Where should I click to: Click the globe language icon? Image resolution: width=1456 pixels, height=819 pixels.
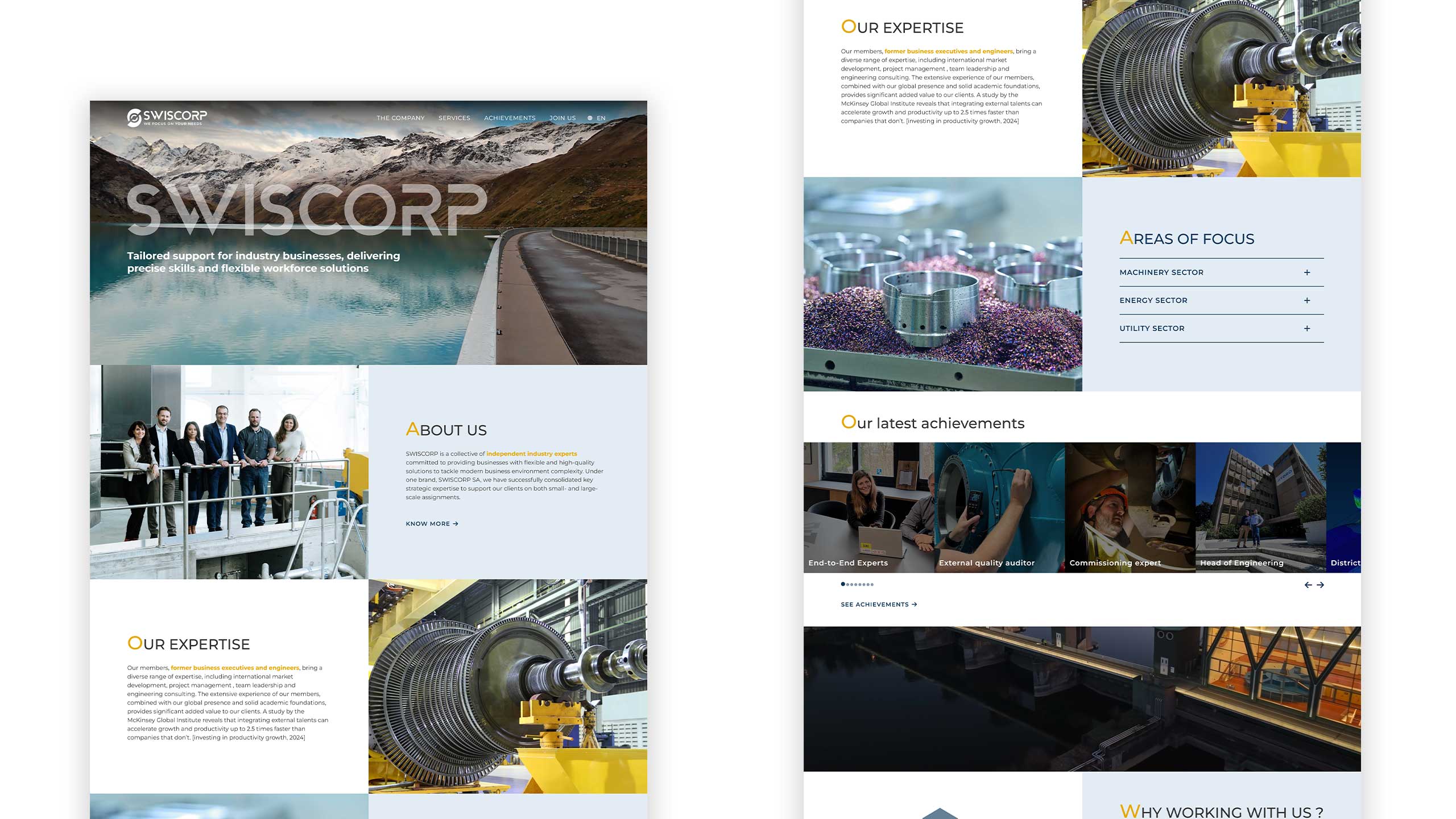(x=590, y=118)
